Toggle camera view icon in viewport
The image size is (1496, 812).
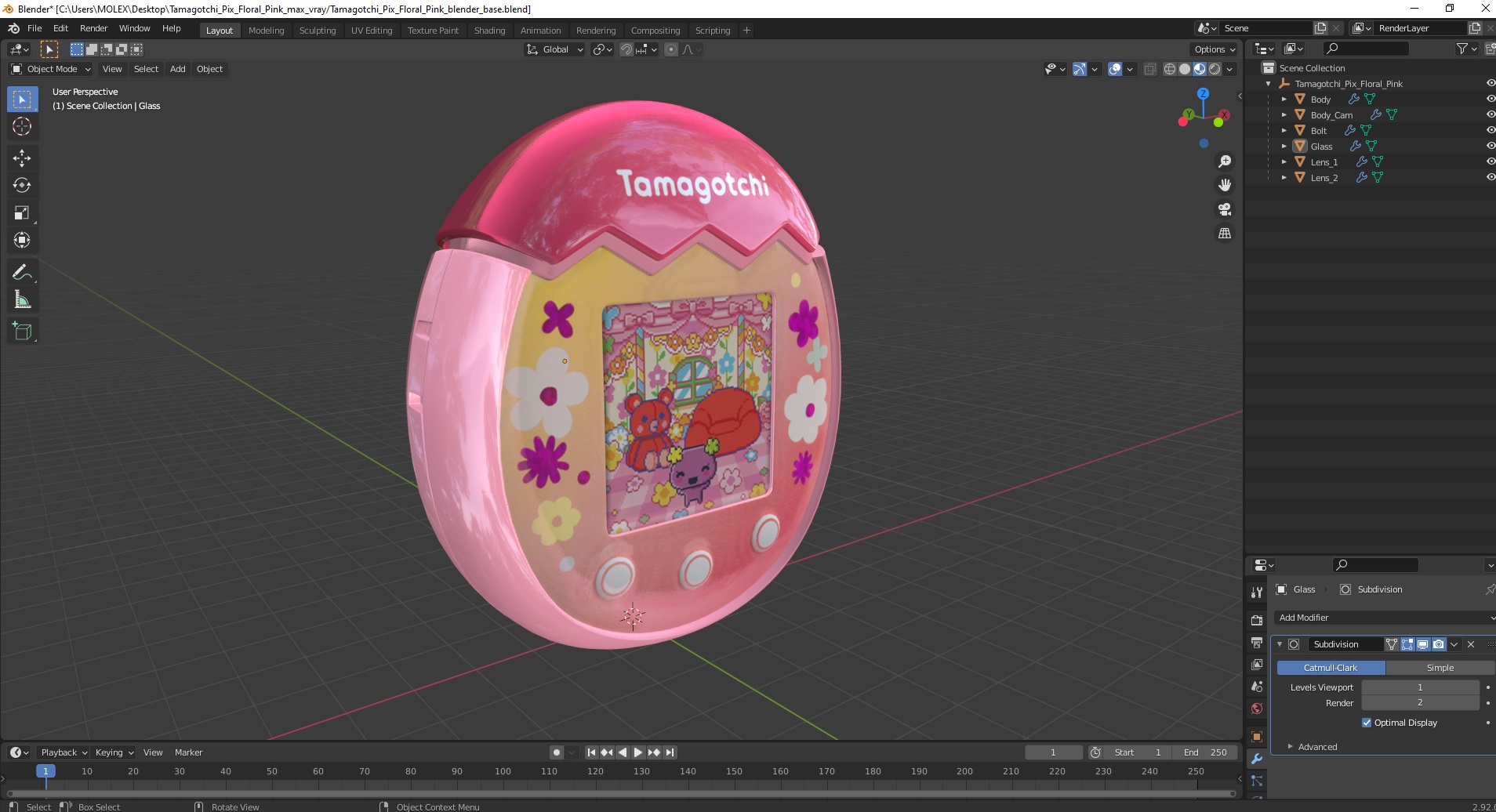click(1224, 209)
